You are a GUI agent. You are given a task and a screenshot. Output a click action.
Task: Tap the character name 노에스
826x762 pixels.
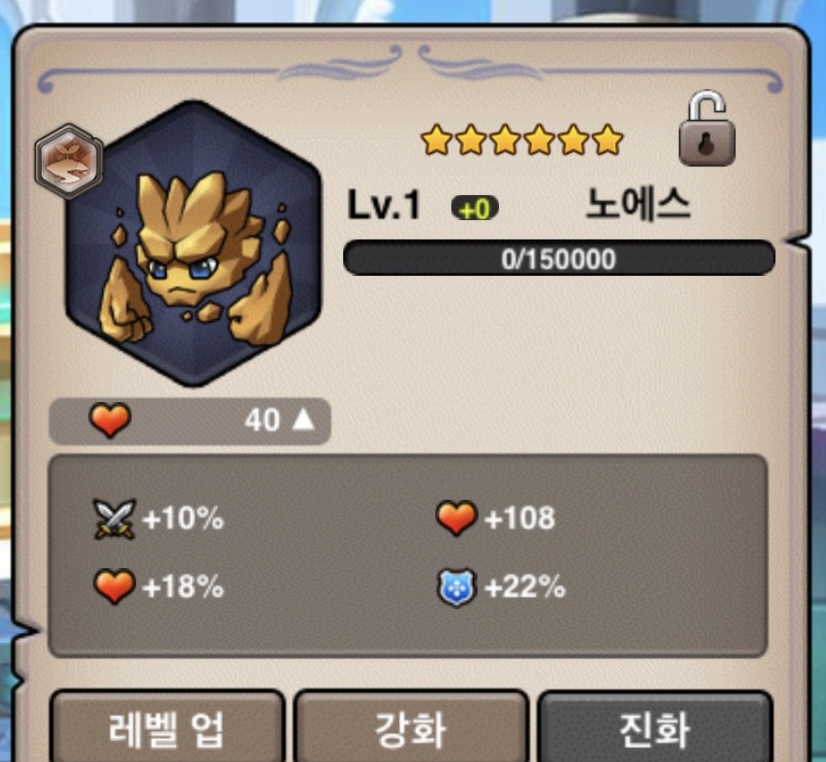[x=638, y=204]
